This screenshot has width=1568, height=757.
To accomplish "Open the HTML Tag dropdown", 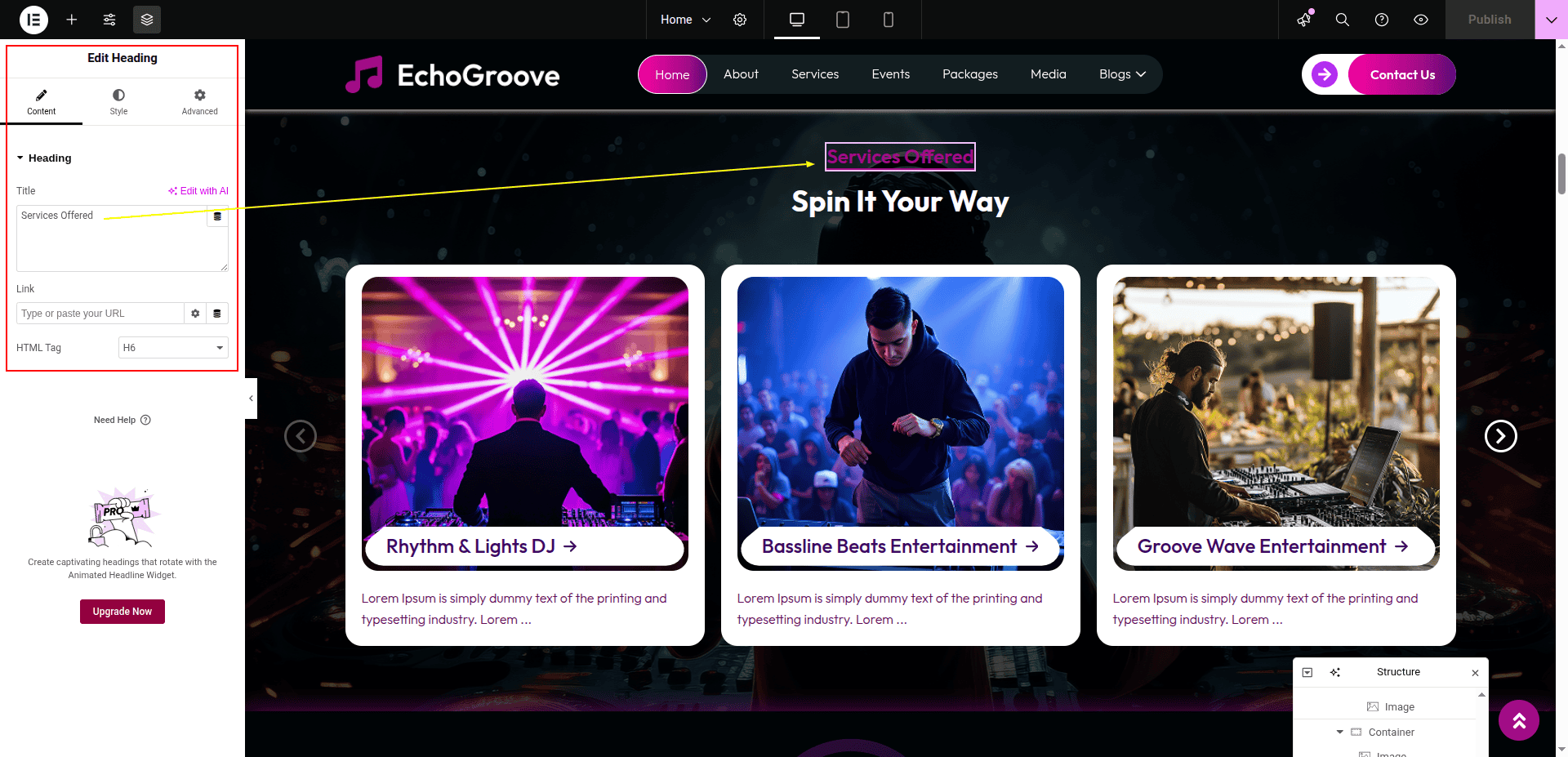I will tap(173, 348).
